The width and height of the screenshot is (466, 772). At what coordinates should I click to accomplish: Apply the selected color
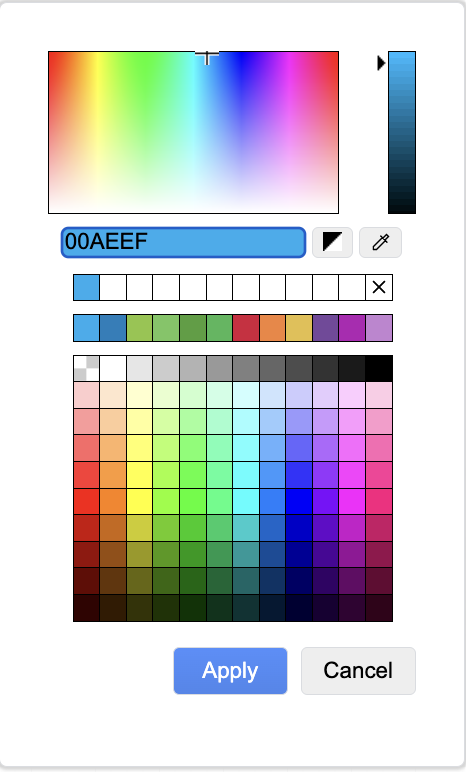[231, 671]
